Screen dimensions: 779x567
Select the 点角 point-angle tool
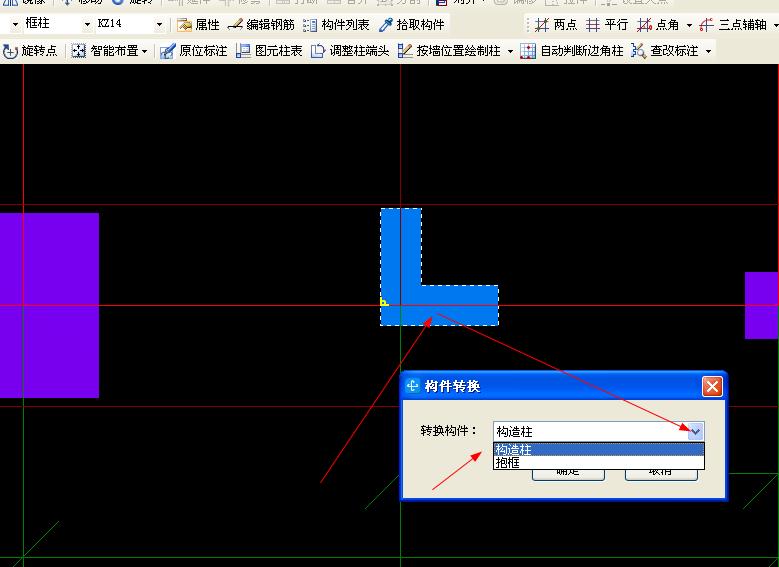[658, 24]
